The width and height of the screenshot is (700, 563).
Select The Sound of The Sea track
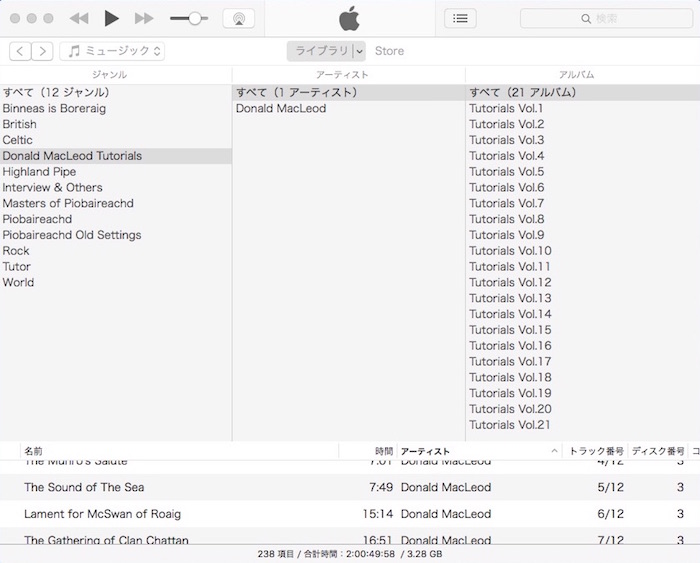[84, 487]
